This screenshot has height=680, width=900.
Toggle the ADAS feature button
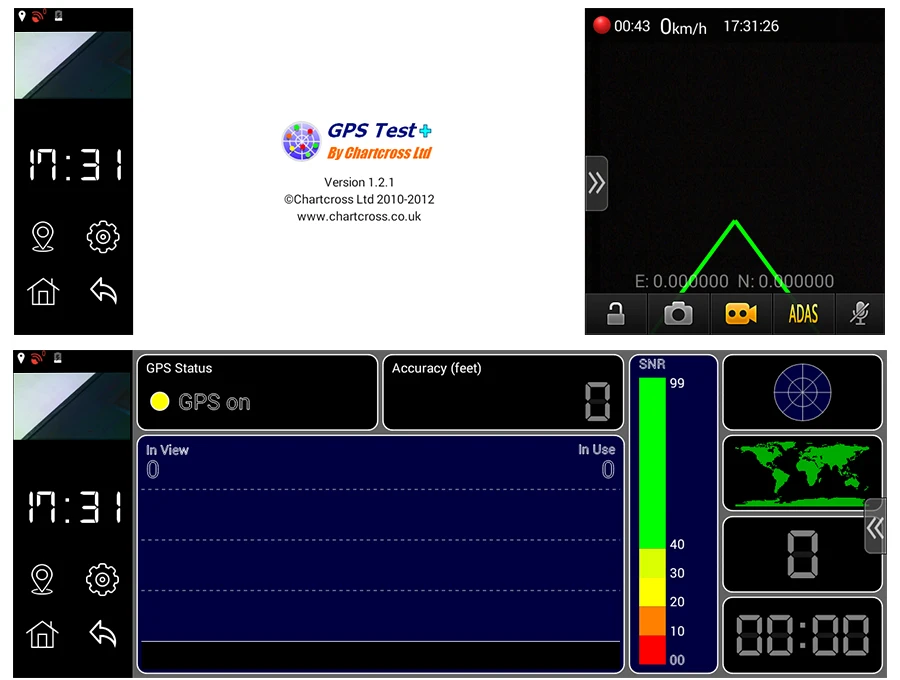pos(803,313)
